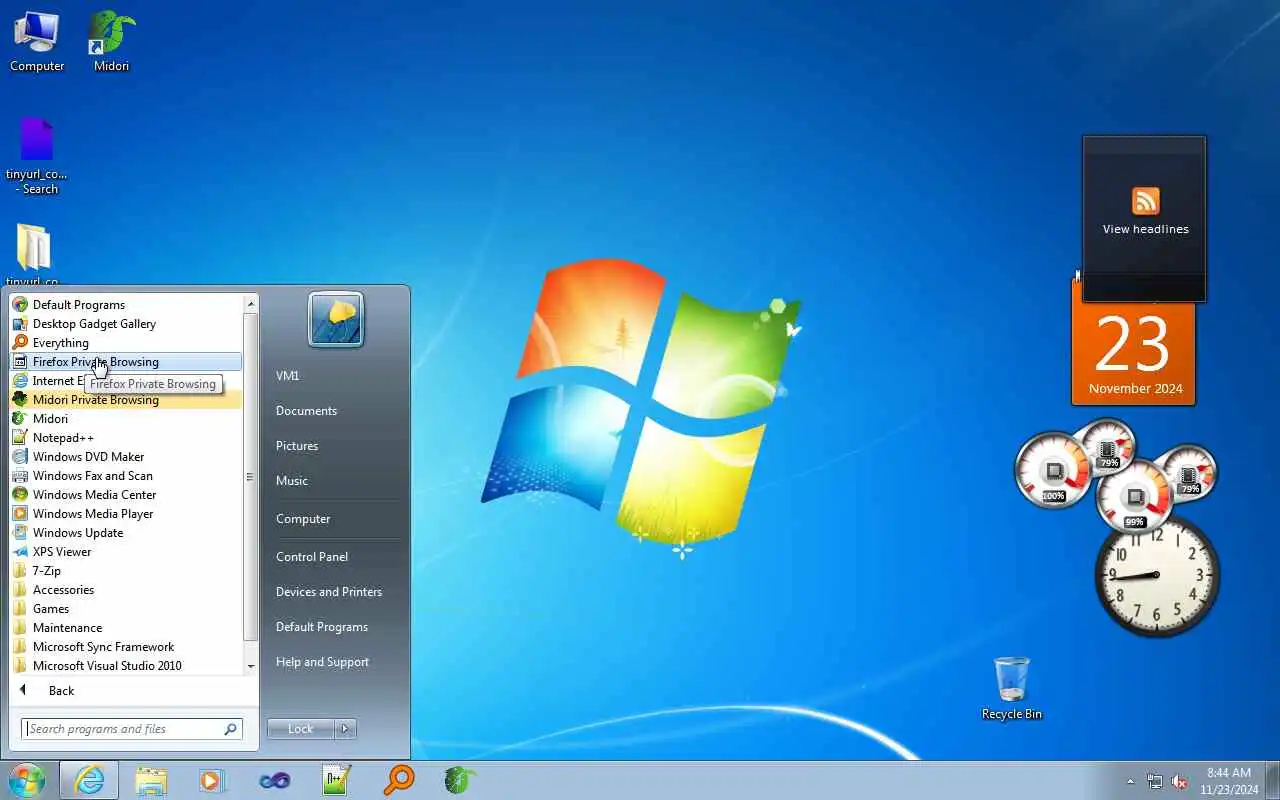Viewport: 1280px width, 800px height.
Task: Expand the Accessories folder
Action: pos(126,590)
